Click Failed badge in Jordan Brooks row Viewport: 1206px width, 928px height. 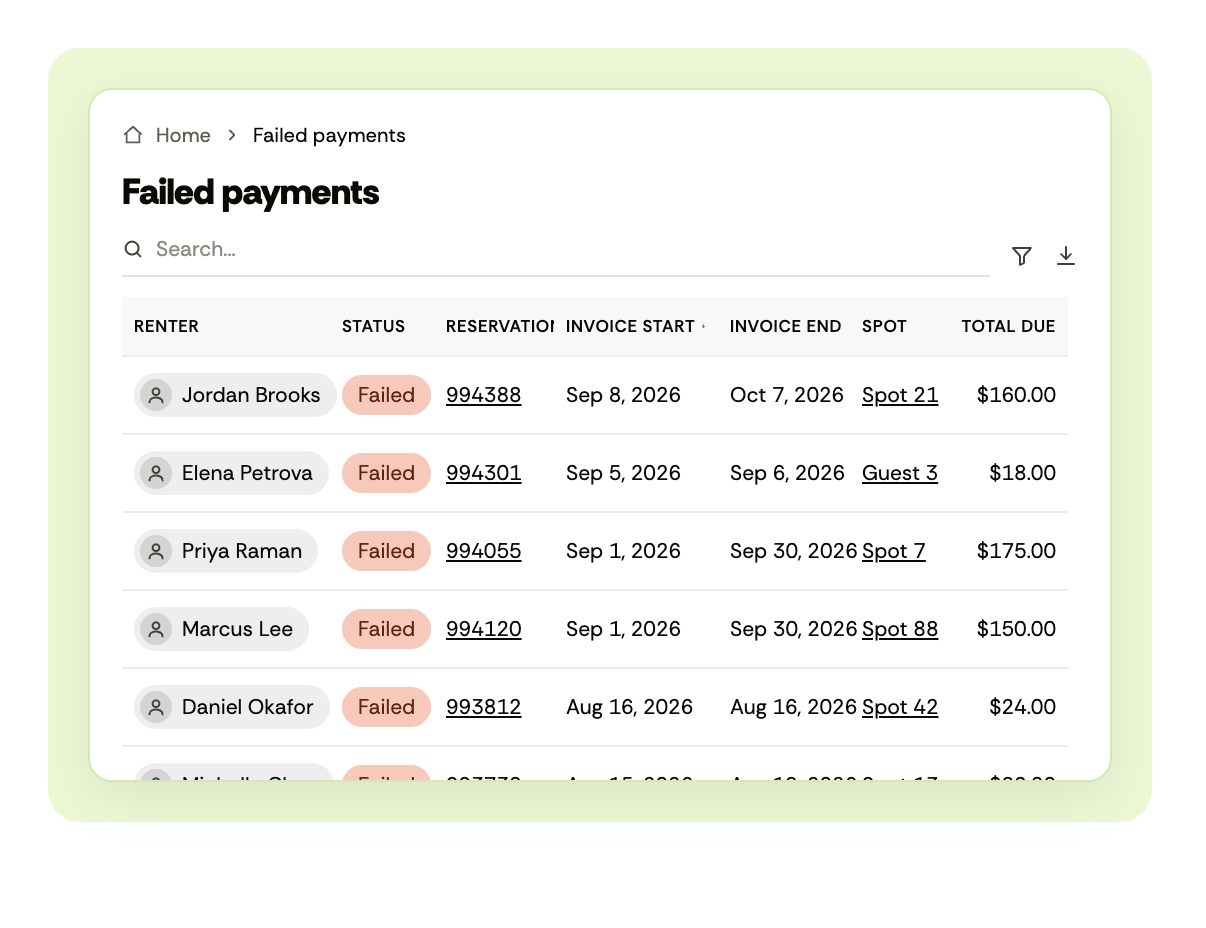(386, 395)
